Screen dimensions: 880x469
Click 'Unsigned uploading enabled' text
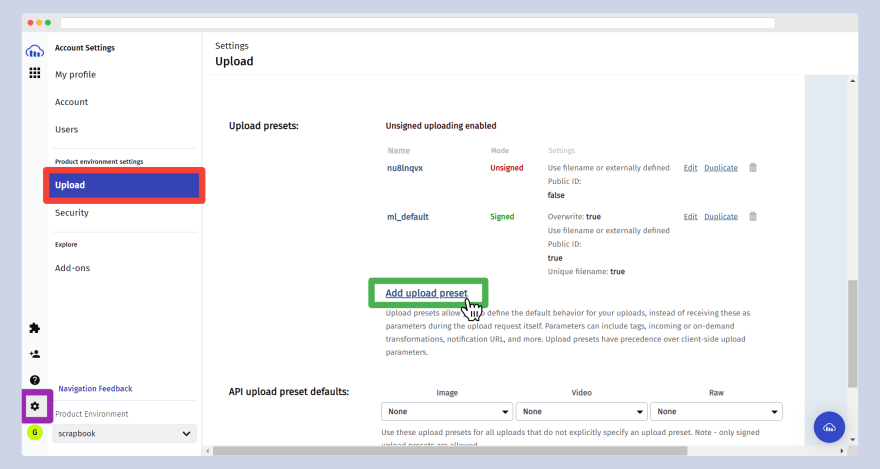pos(441,126)
